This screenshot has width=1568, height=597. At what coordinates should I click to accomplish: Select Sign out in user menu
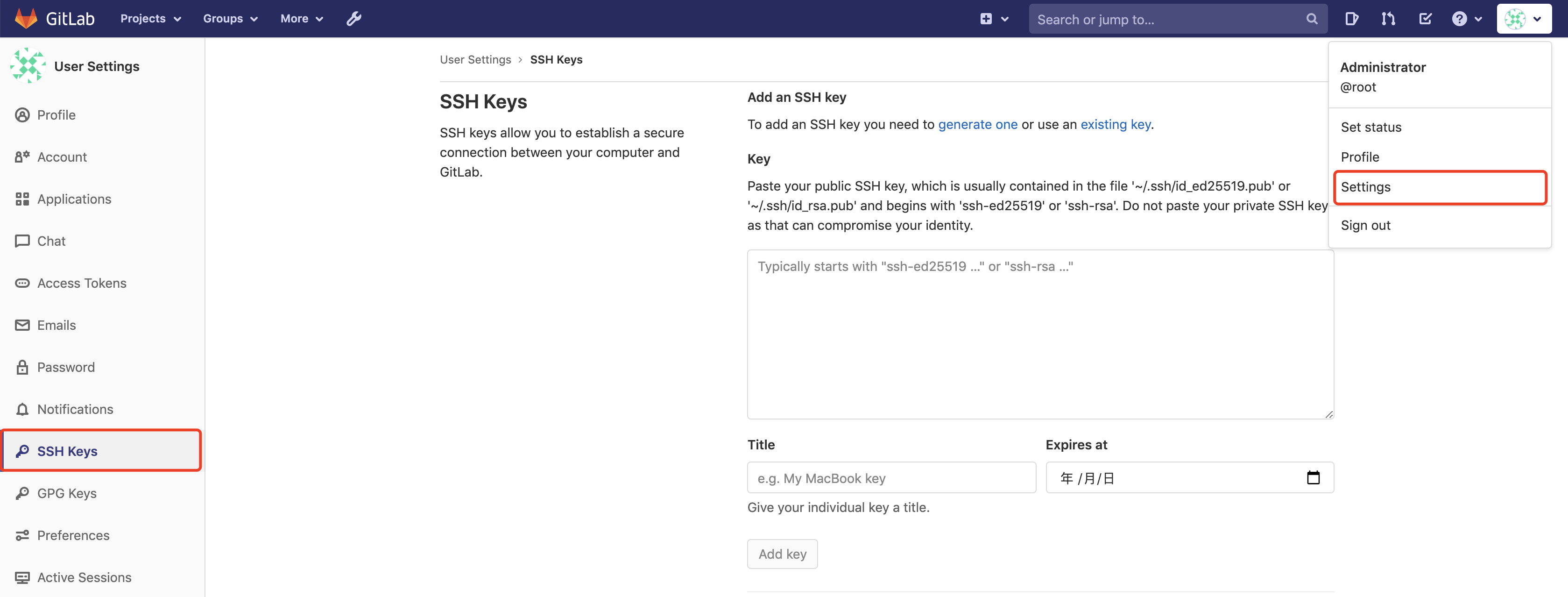1440,226
